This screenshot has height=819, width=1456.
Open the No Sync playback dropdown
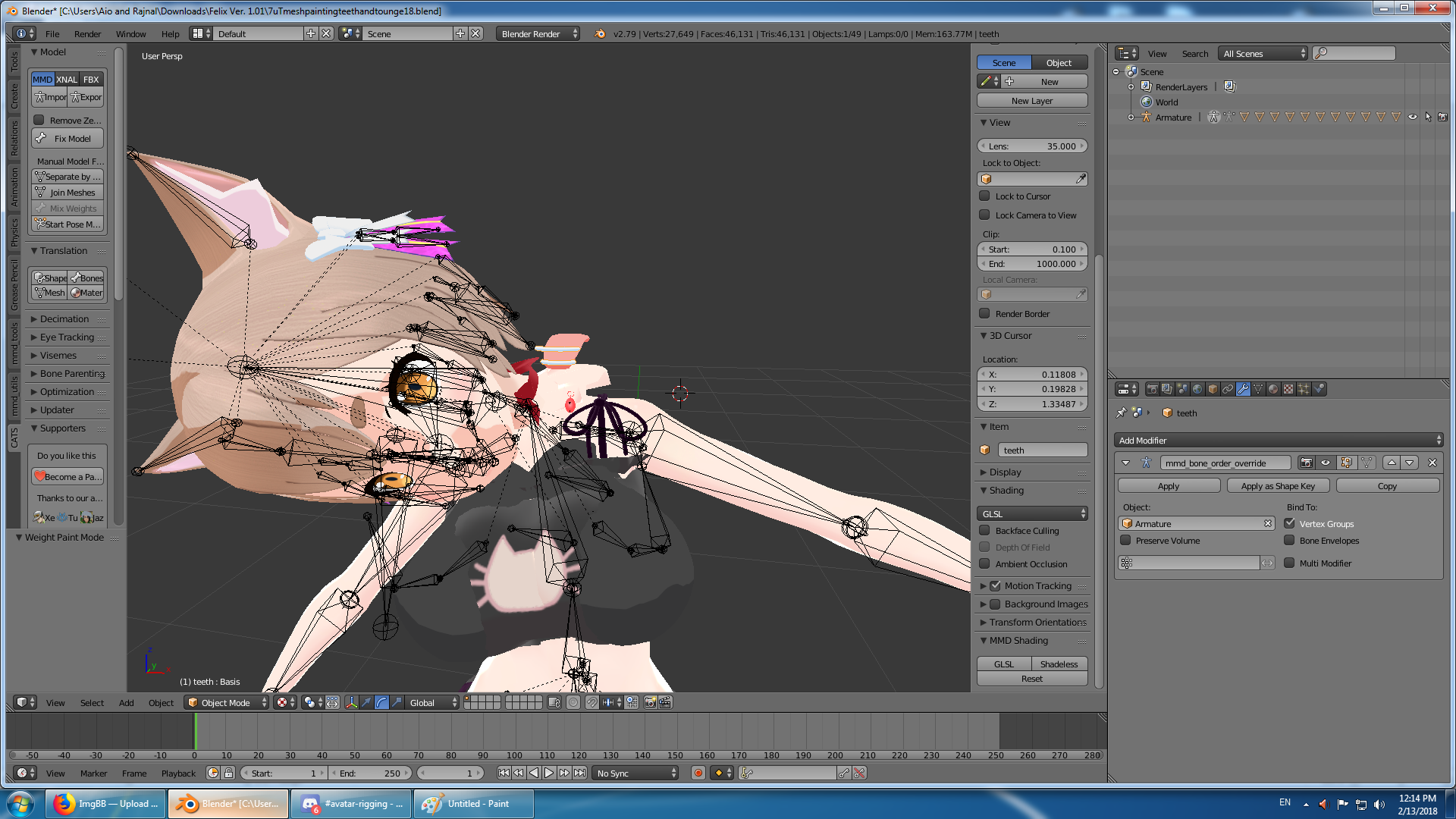click(x=635, y=773)
